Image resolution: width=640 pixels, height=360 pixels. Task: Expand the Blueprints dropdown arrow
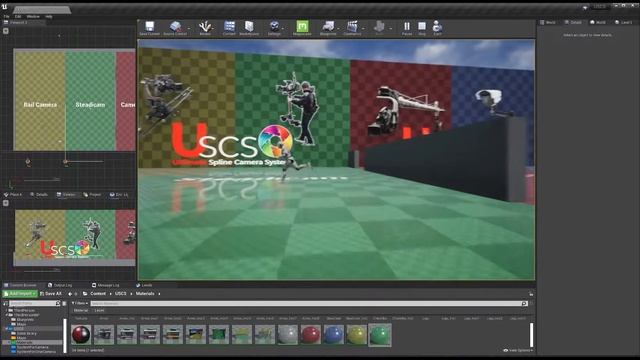point(339,29)
